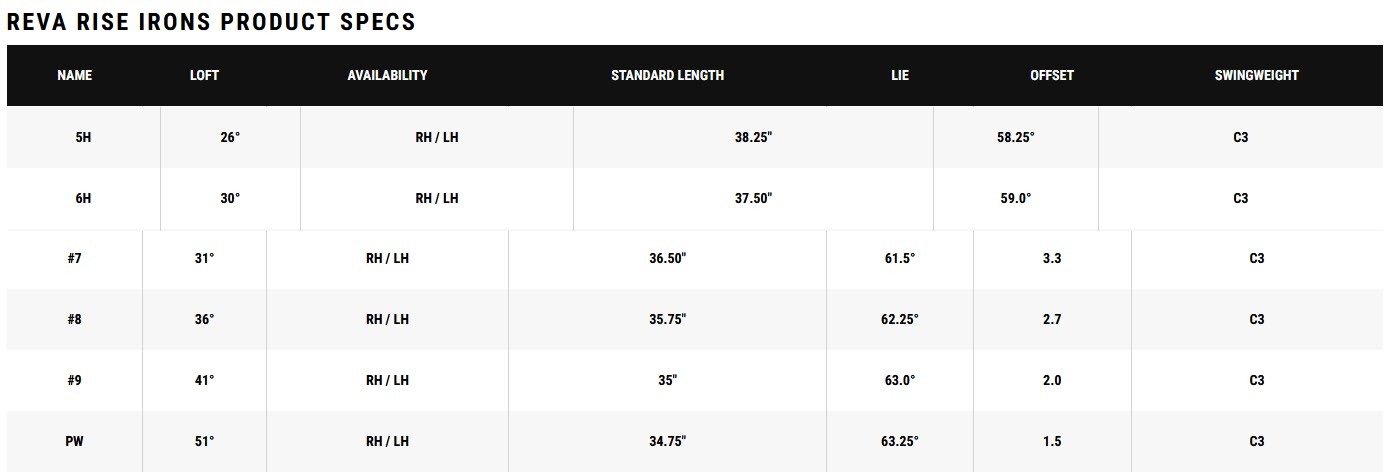Click the PW row name cell
This screenshot has height=475, width=1390.
tap(74, 441)
